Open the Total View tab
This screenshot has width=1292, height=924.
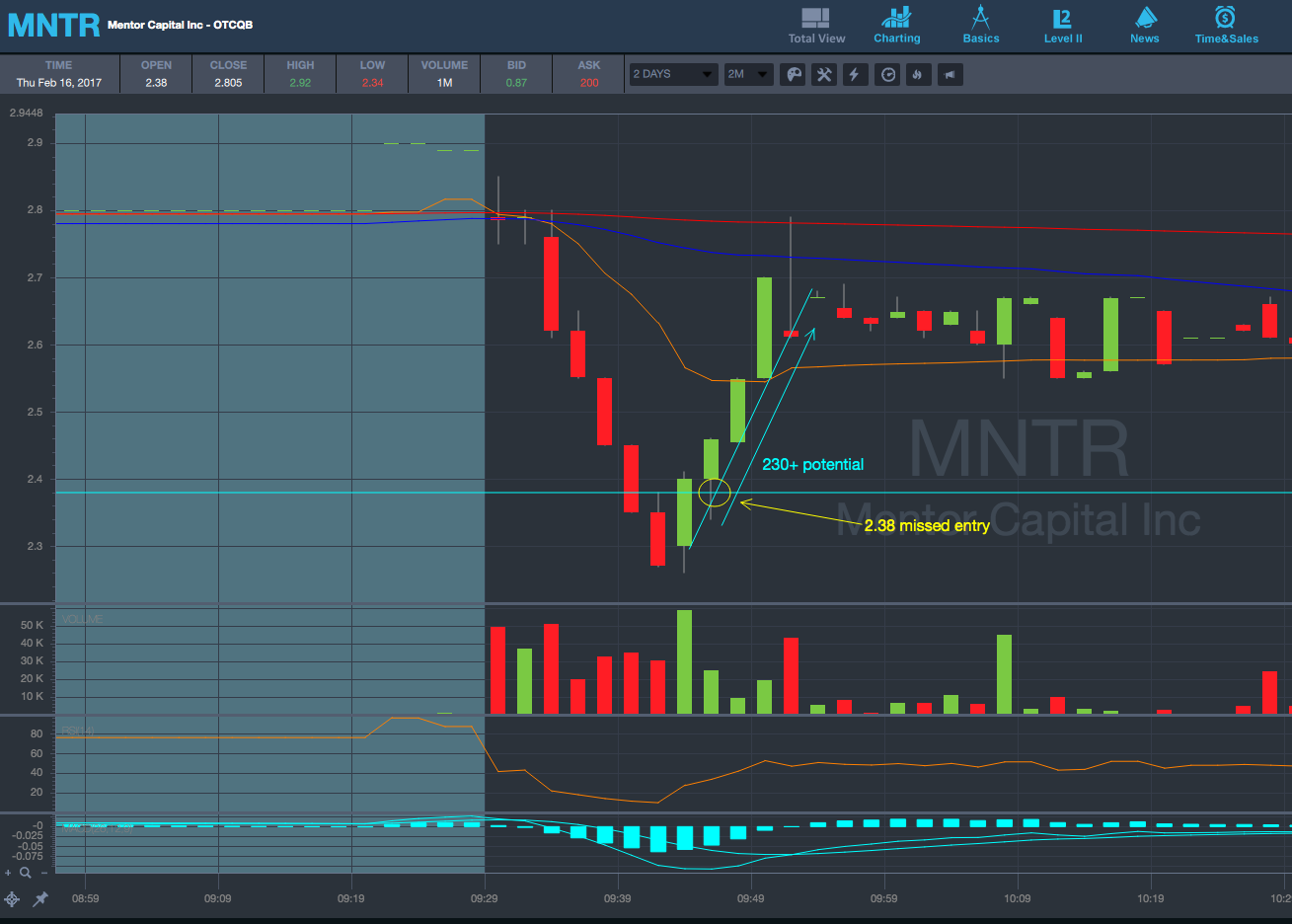click(816, 26)
